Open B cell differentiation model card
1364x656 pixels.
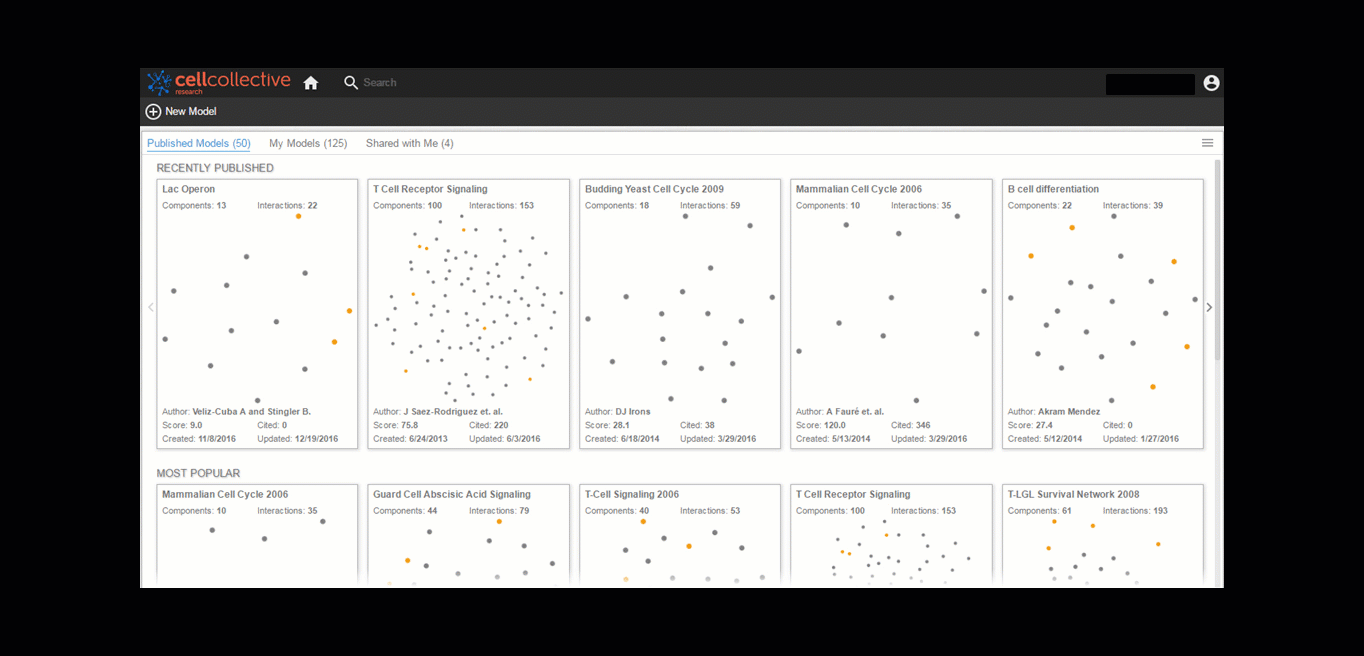[x=1103, y=314]
